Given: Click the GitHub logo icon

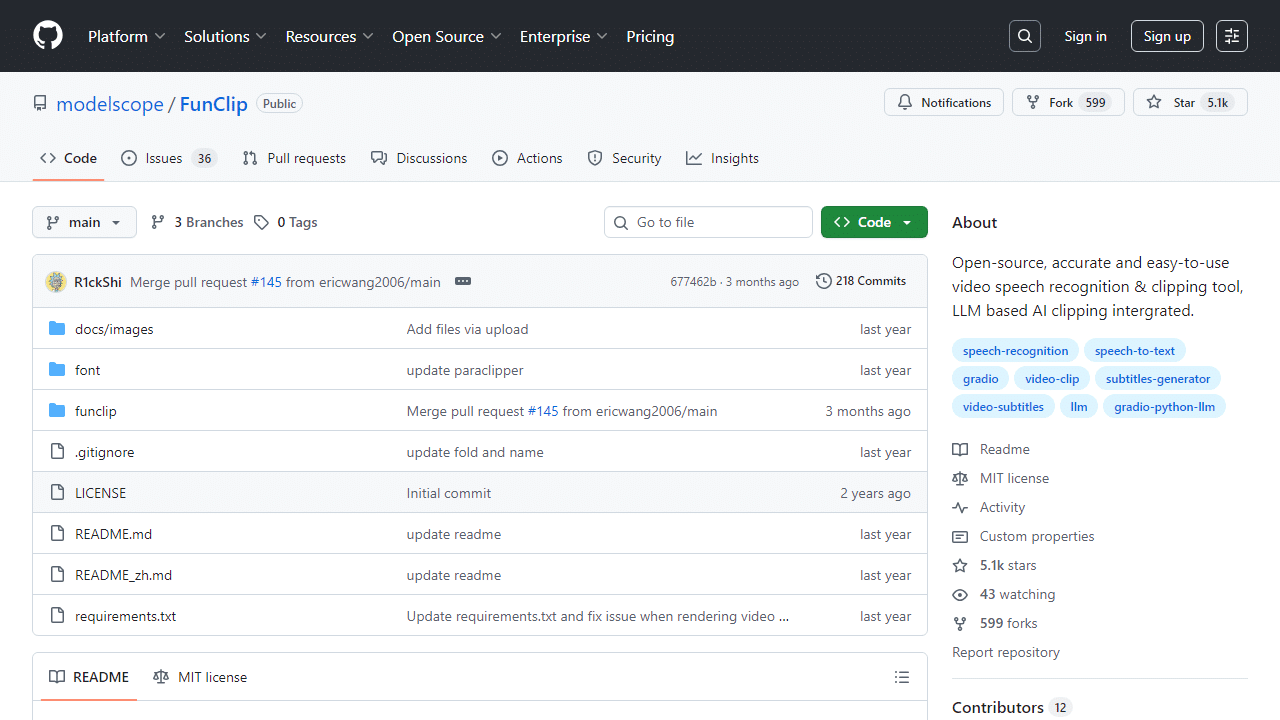Looking at the screenshot, I should click(48, 36).
